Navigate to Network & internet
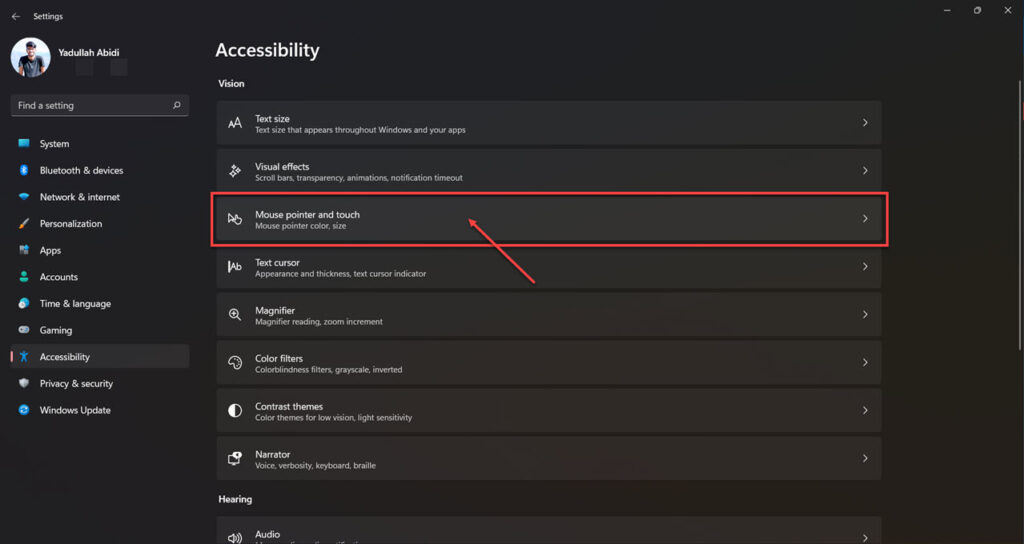The width and height of the screenshot is (1024, 544). tap(100, 197)
